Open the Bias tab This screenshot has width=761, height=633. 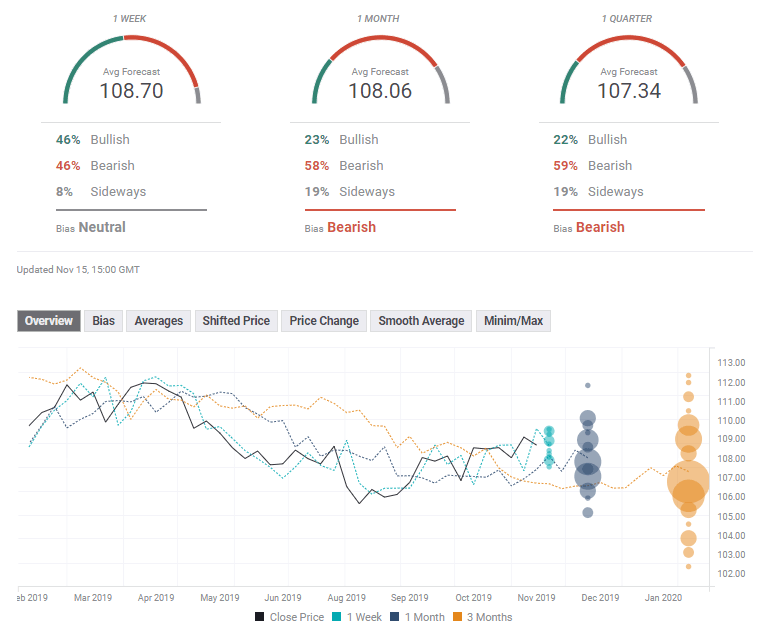pyautogui.click(x=103, y=321)
